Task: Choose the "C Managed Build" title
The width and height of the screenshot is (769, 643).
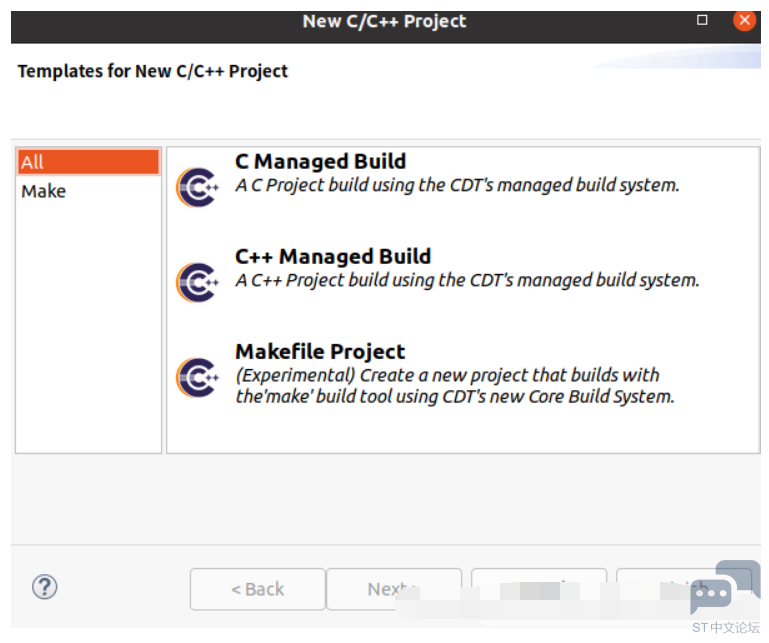Action: pyautogui.click(x=320, y=162)
